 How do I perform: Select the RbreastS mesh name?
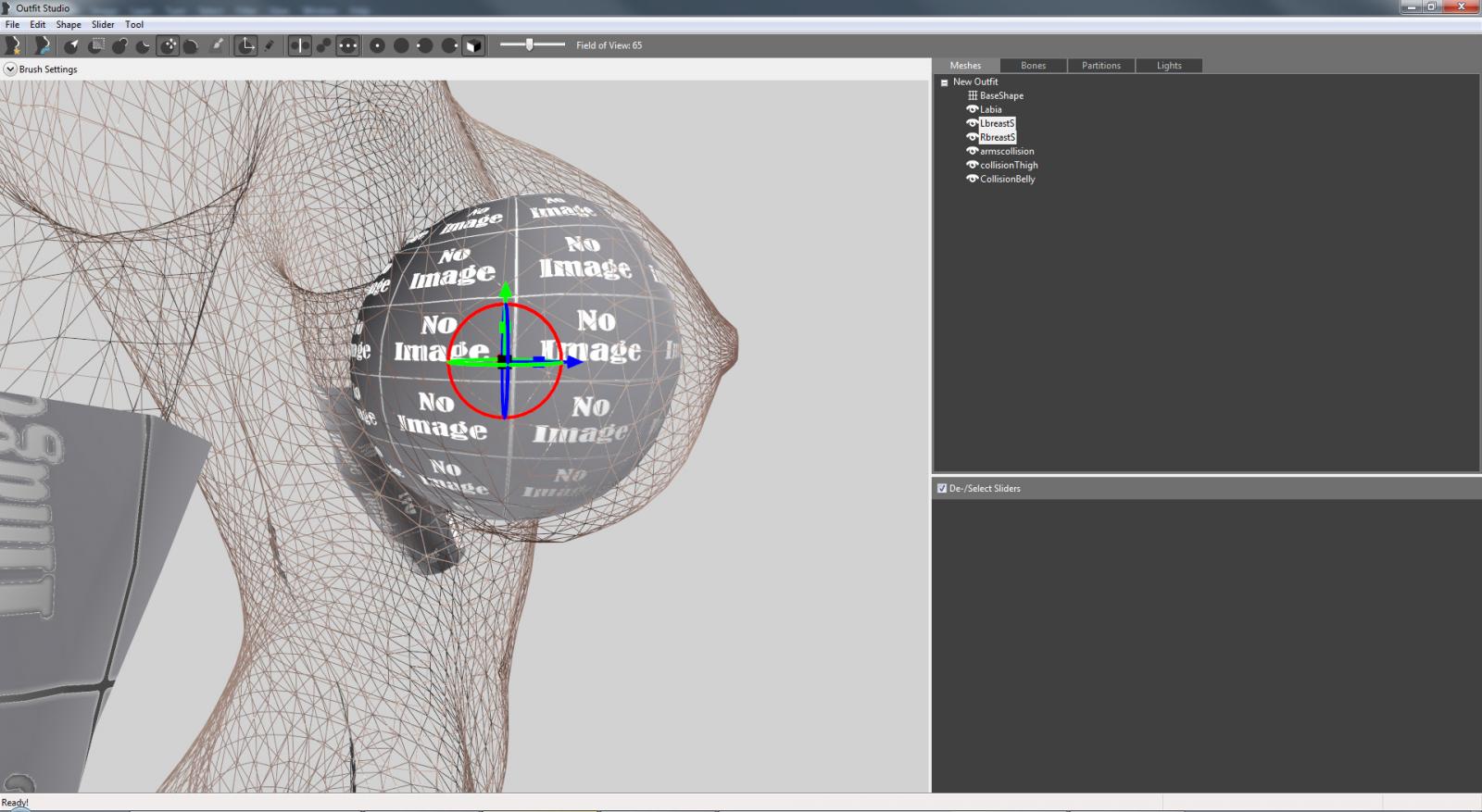click(998, 137)
